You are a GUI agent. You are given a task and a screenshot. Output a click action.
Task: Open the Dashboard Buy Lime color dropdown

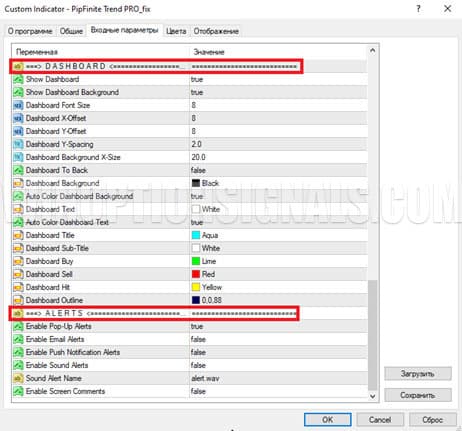tap(279, 261)
